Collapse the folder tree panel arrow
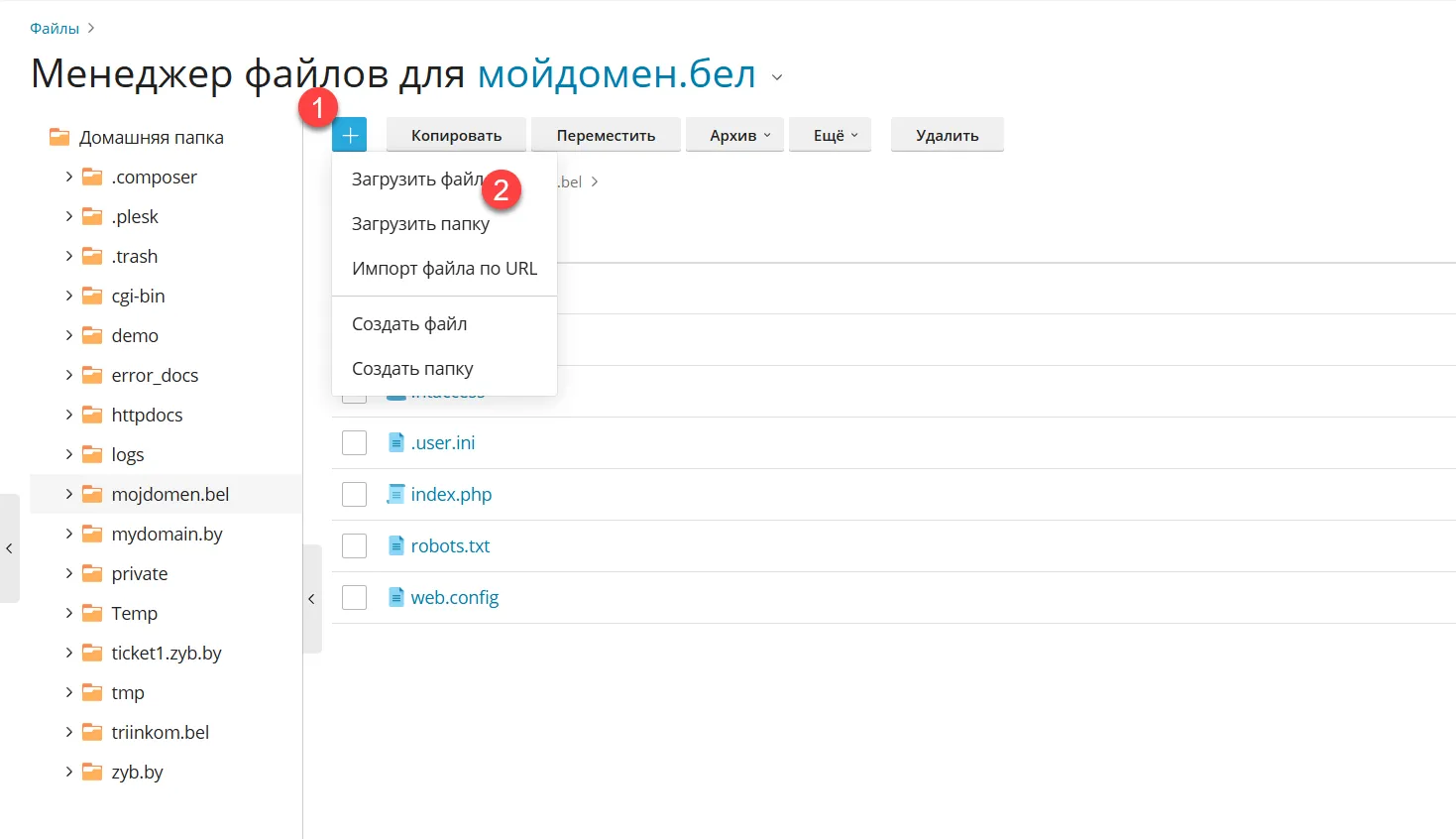Screen dimensions: 1456x839 [311, 599]
